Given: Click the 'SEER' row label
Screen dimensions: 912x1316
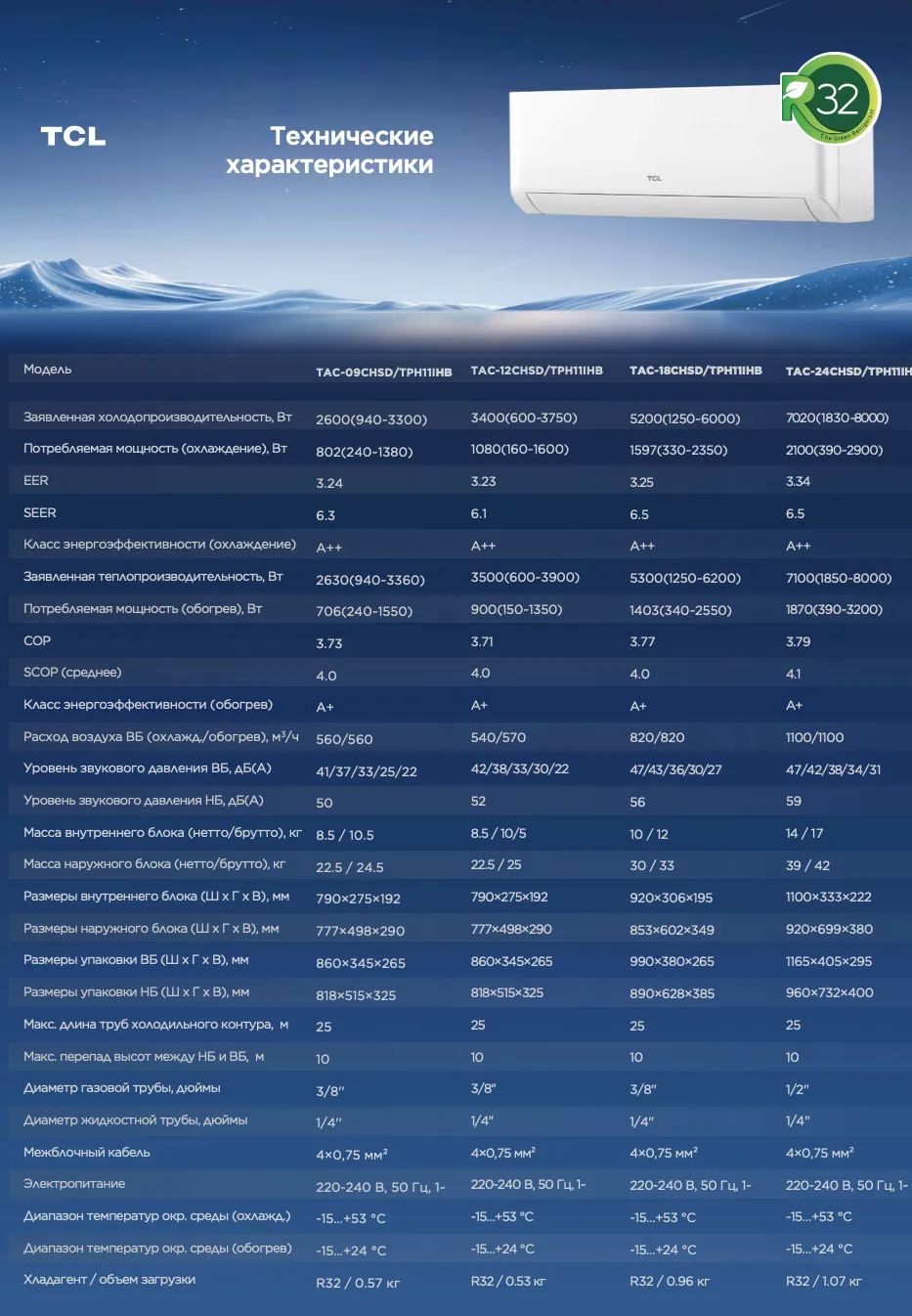Looking at the screenshot, I should (40, 512).
